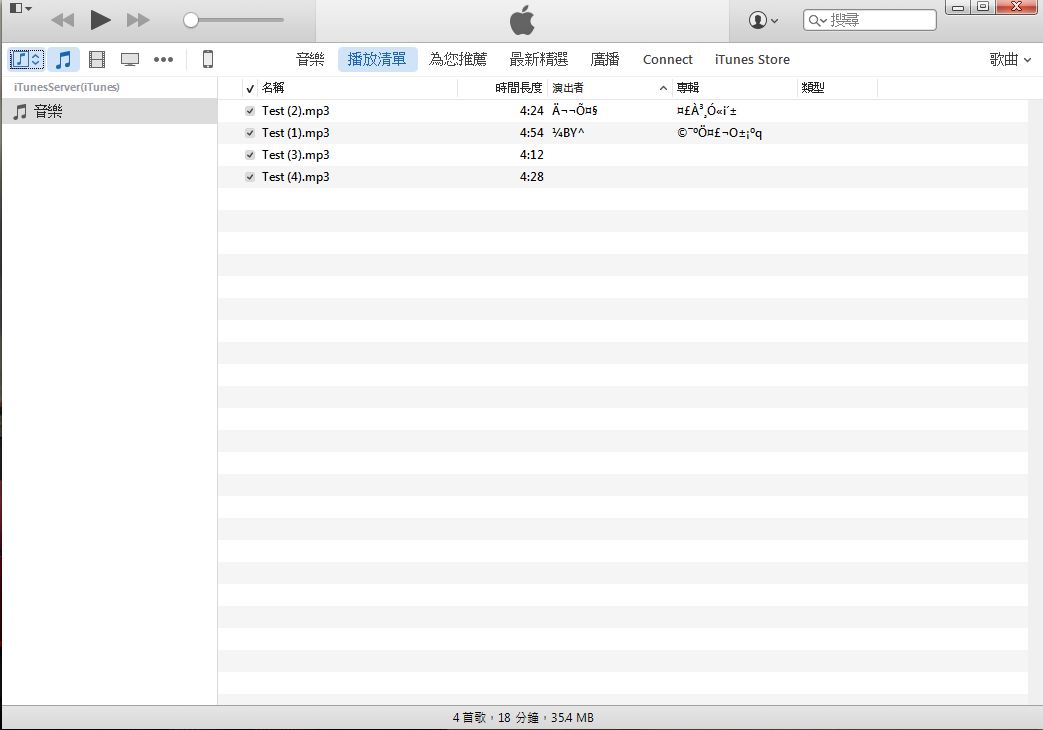Sort by the 類型 column header
1043x730 pixels.
[837, 88]
